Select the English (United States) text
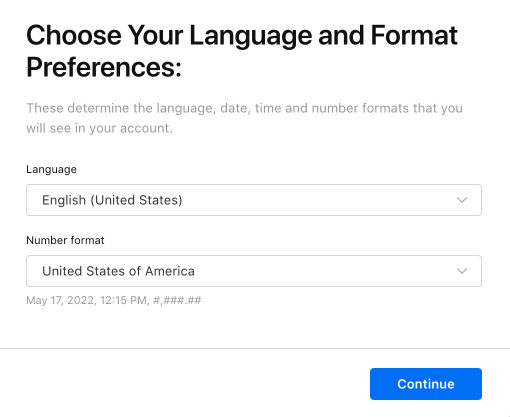 coord(112,200)
